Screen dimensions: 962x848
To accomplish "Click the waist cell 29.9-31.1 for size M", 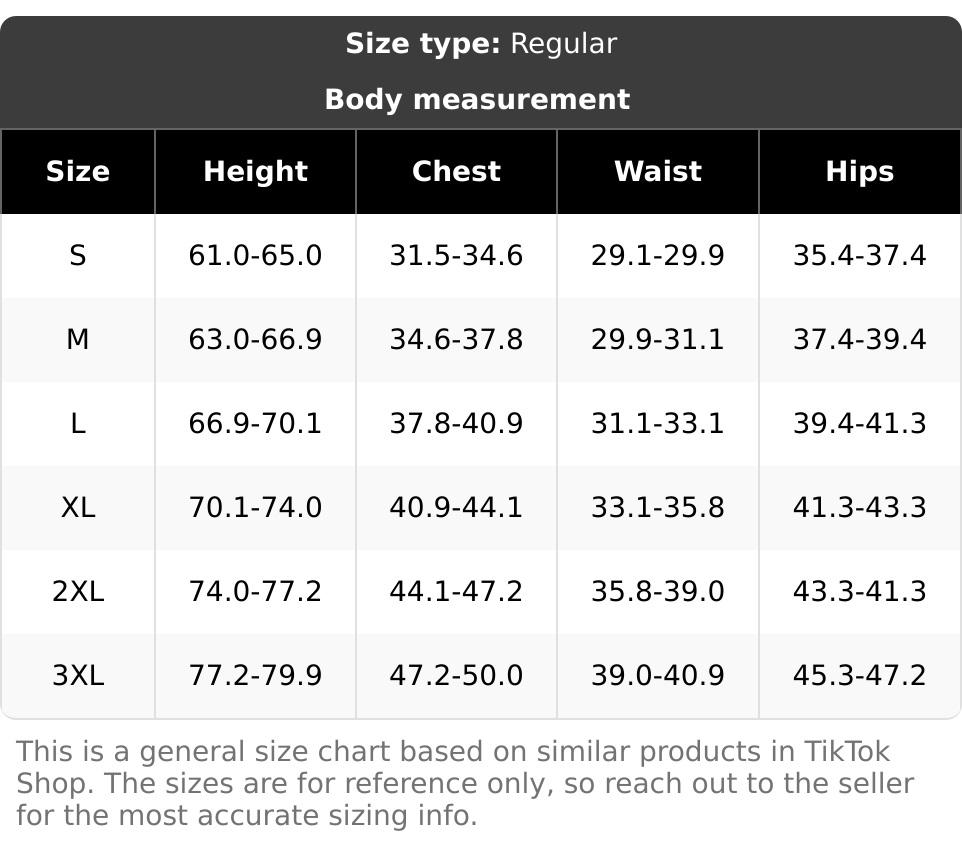I will (x=658, y=340).
